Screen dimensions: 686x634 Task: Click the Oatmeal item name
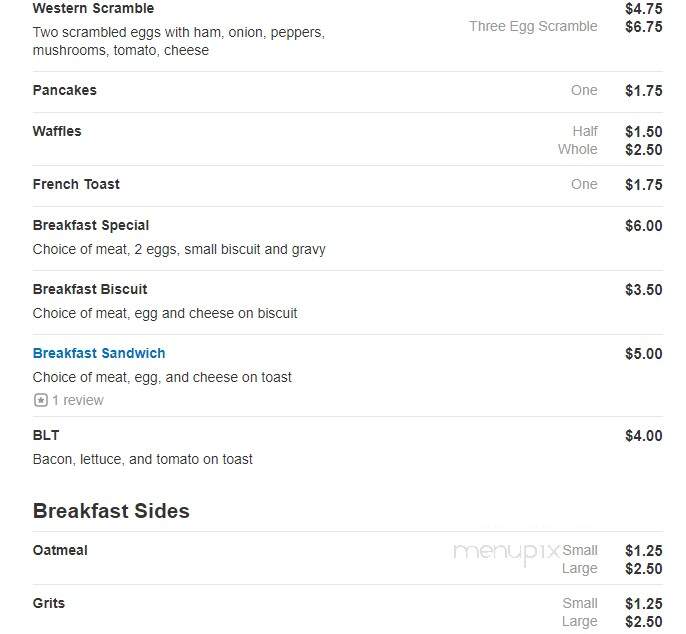[60, 550]
